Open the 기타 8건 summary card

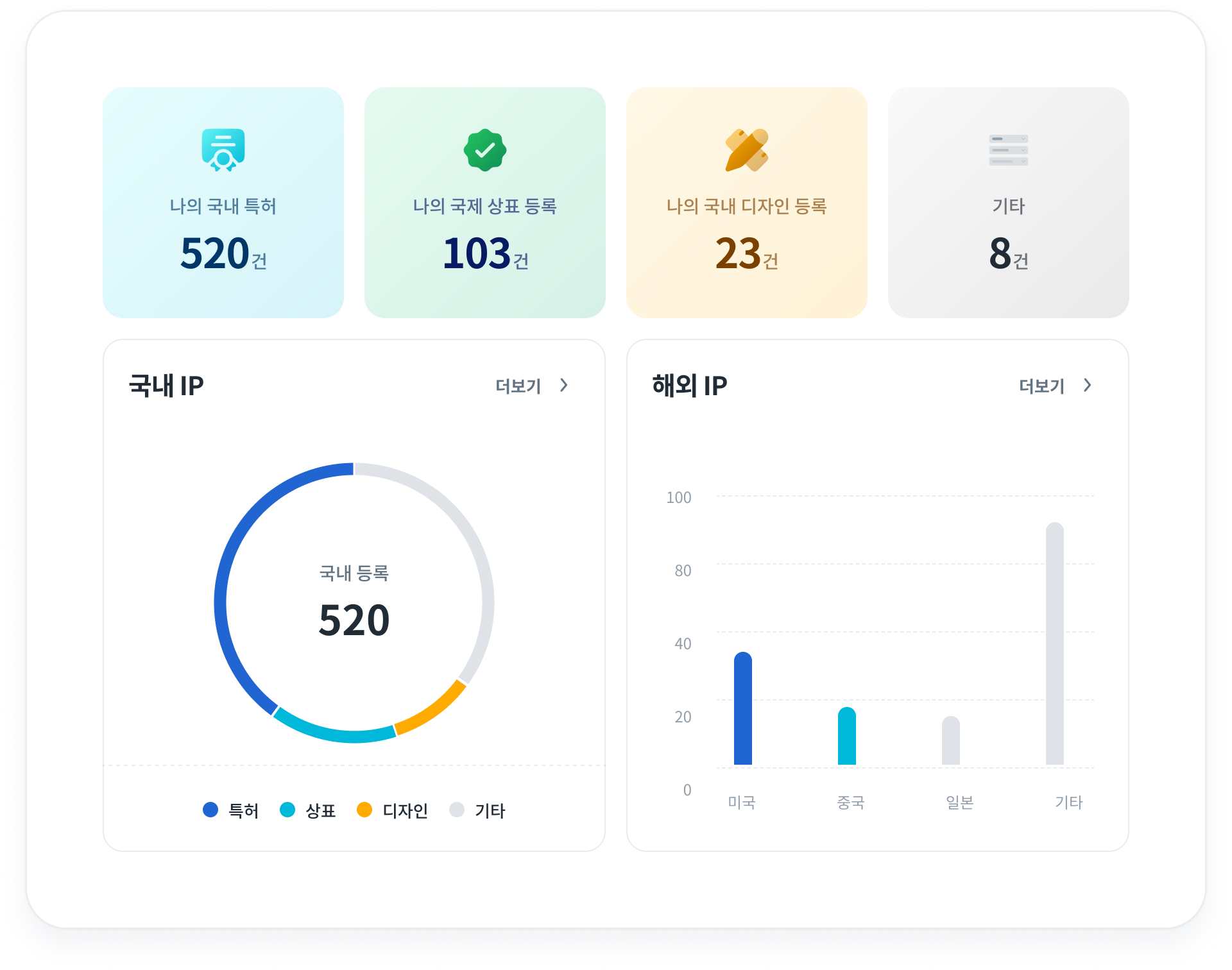tap(1008, 203)
